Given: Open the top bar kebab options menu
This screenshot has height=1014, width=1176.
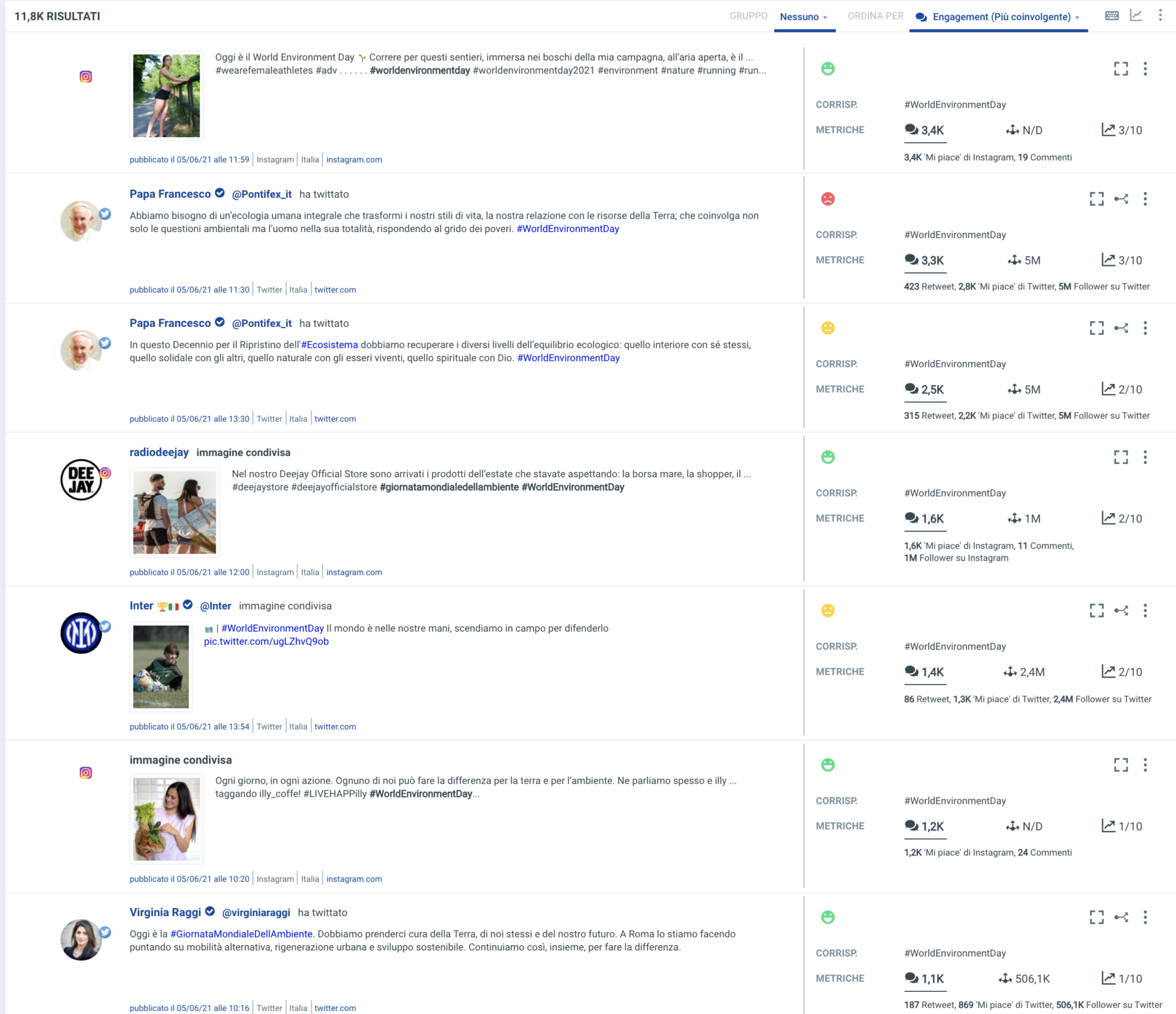Looking at the screenshot, I should click(1160, 16).
